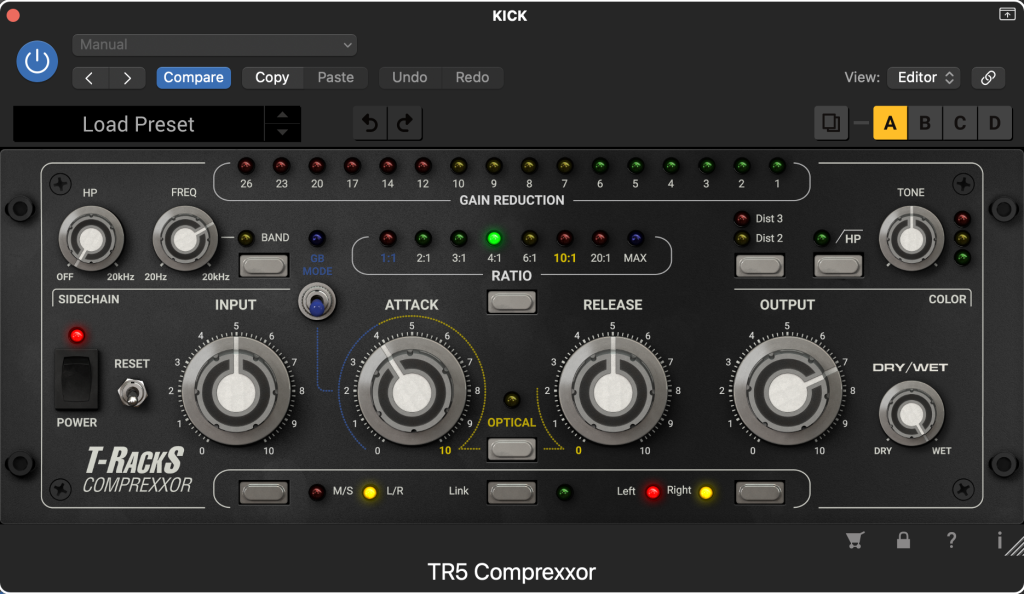Flip the GB MODE toggle switch
Screen dimensions: 1024x594
[317, 302]
